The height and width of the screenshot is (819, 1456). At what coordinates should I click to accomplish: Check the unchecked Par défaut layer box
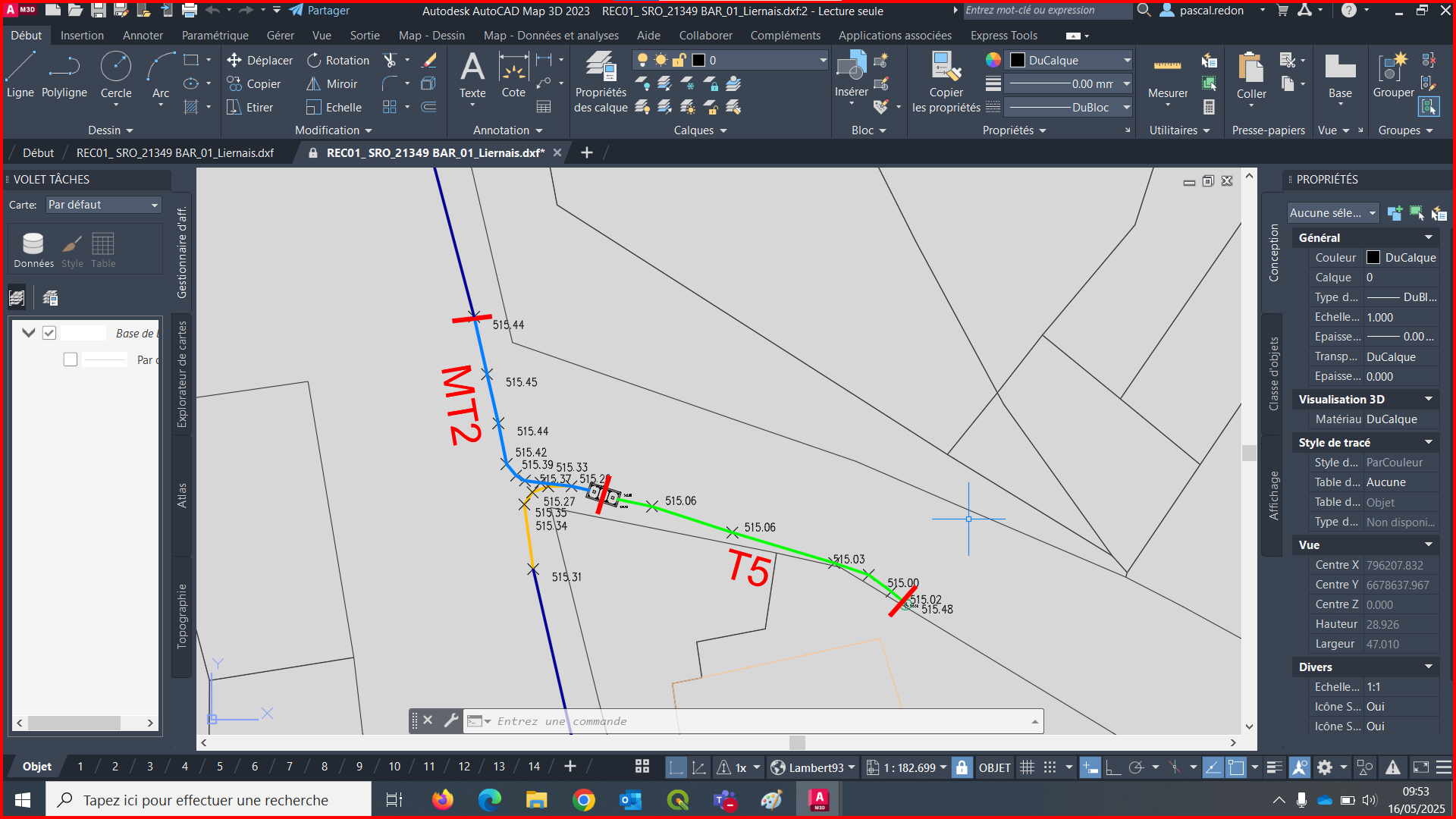(x=71, y=359)
